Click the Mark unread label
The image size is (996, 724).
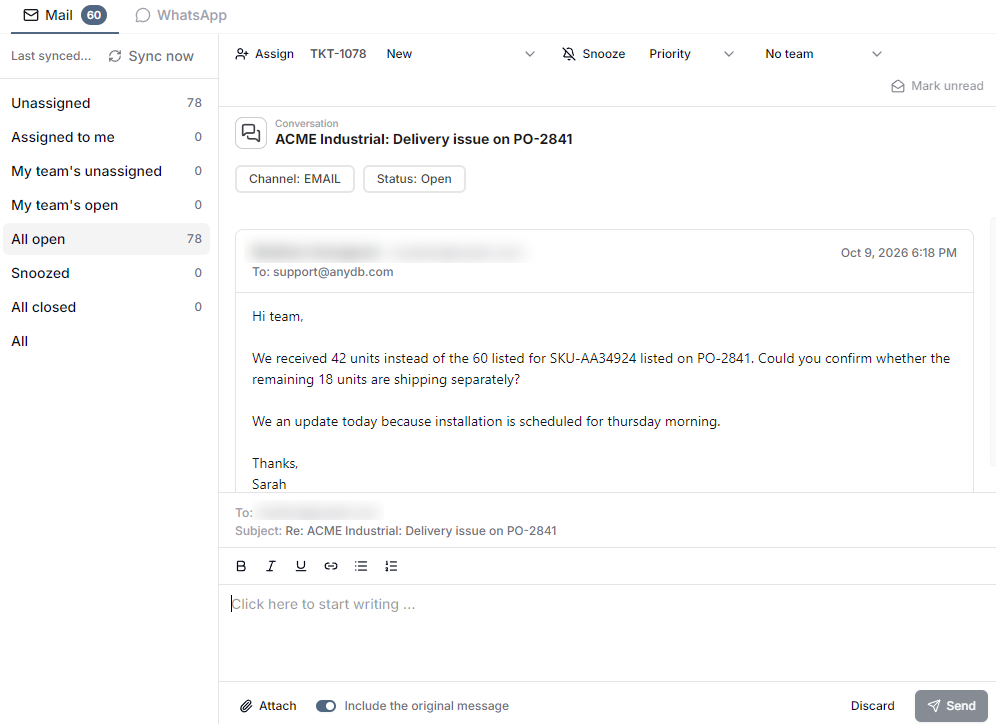coord(947,86)
